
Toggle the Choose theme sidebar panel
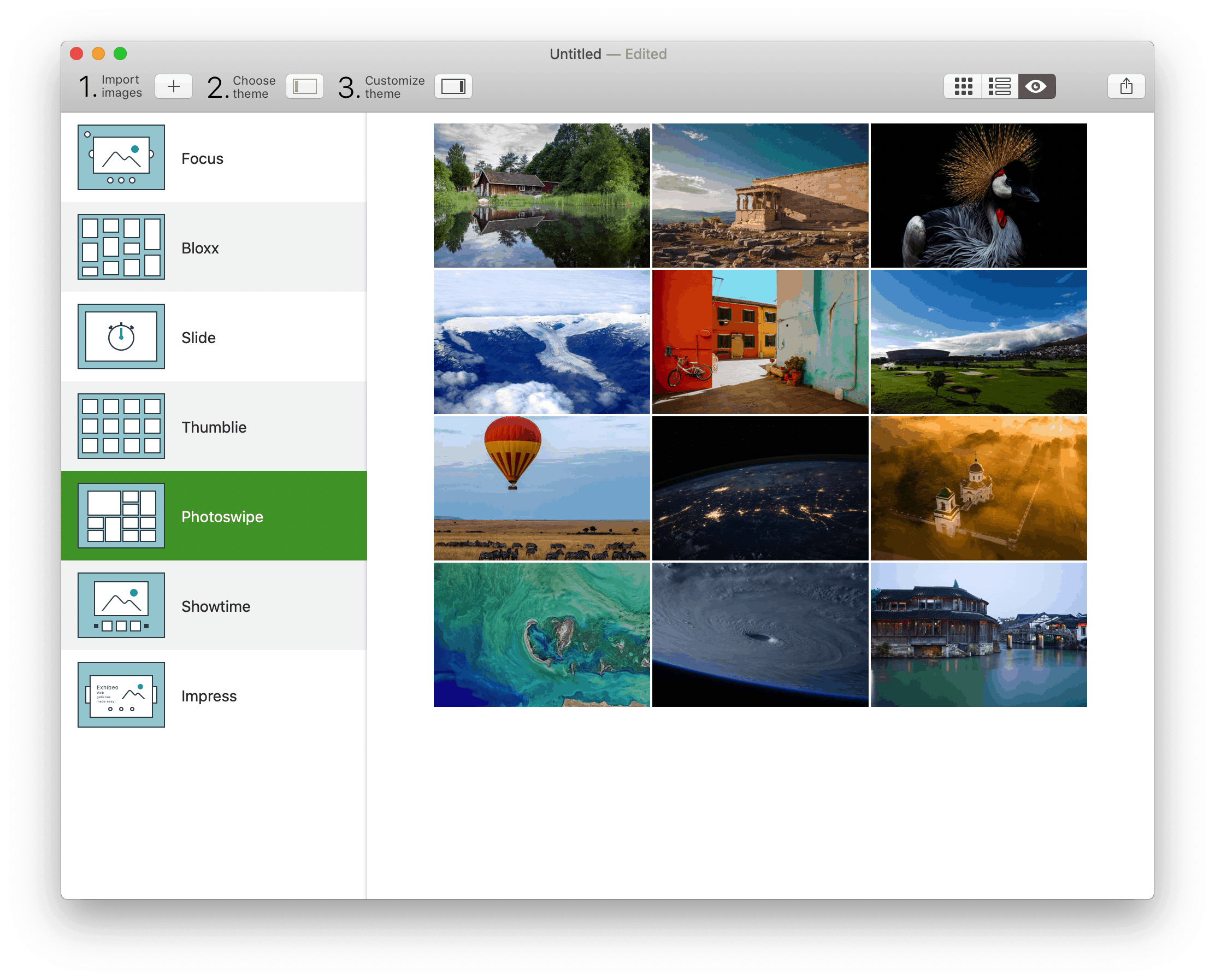(x=304, y=86)
